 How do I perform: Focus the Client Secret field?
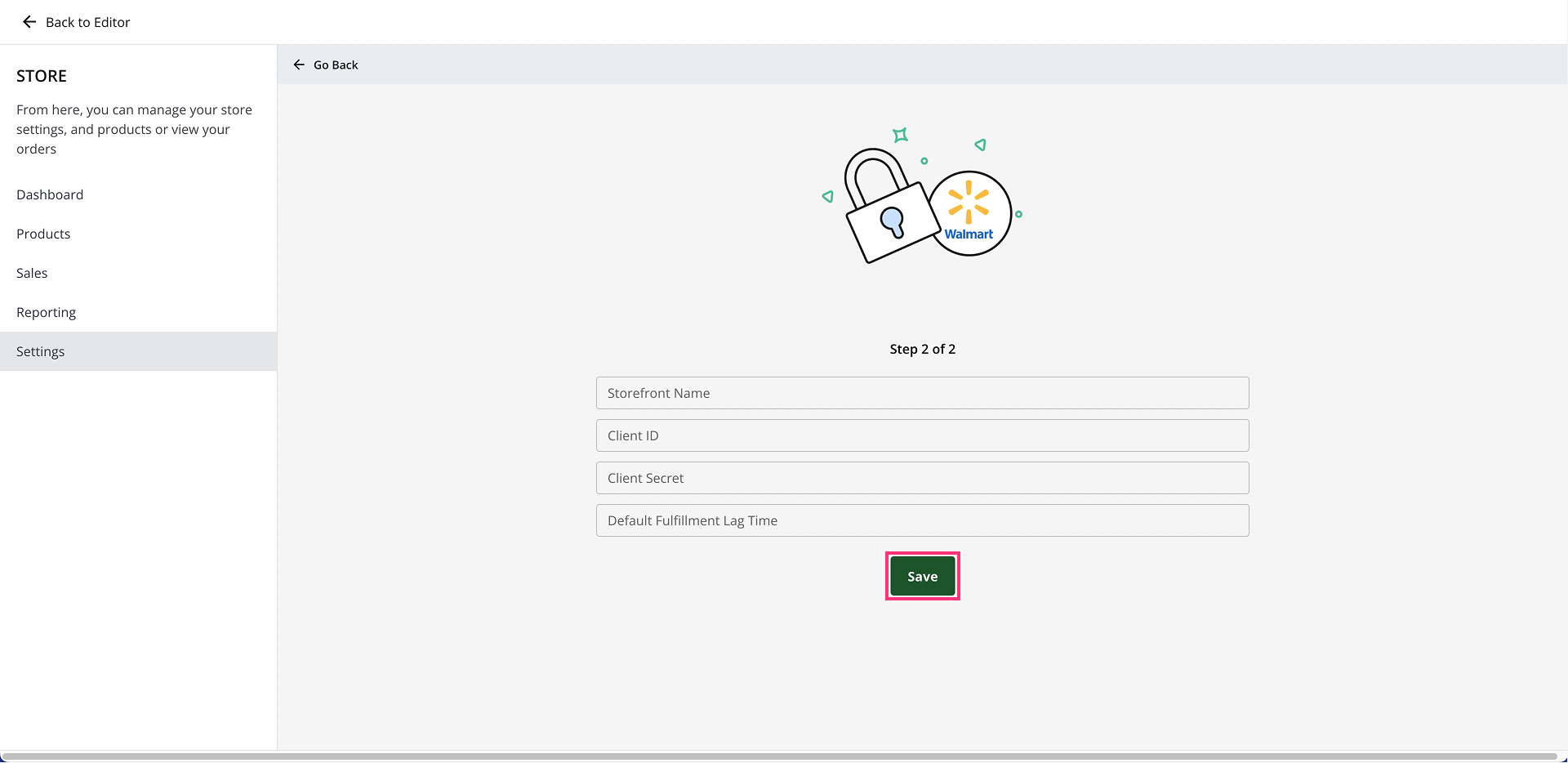[923, 478]
